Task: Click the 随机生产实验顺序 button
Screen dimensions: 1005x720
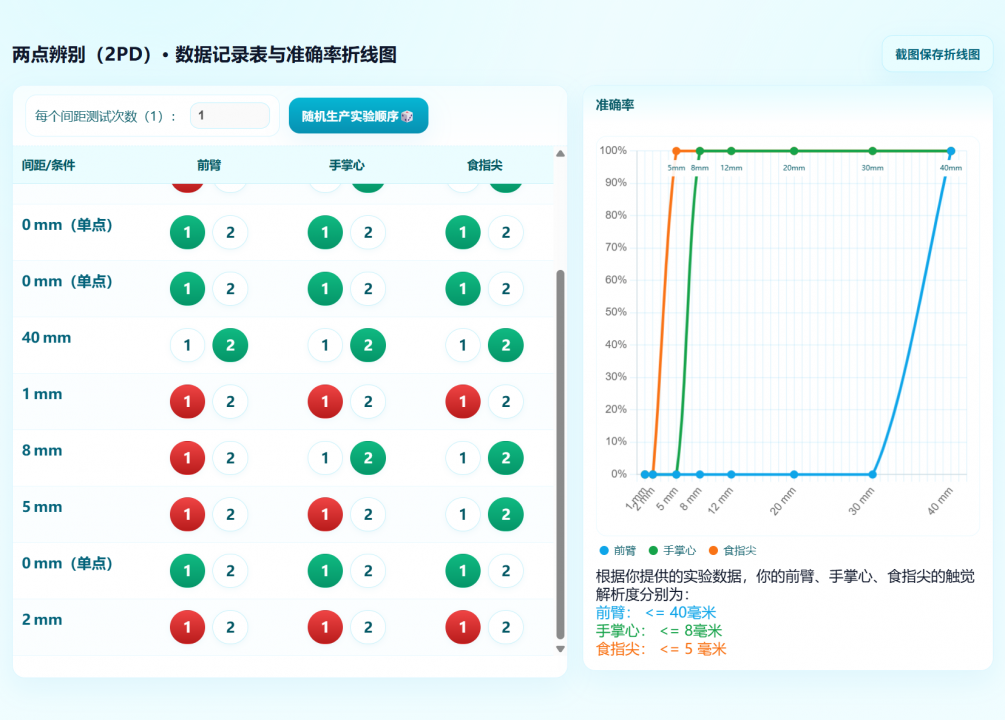Action: coord(358,116)
